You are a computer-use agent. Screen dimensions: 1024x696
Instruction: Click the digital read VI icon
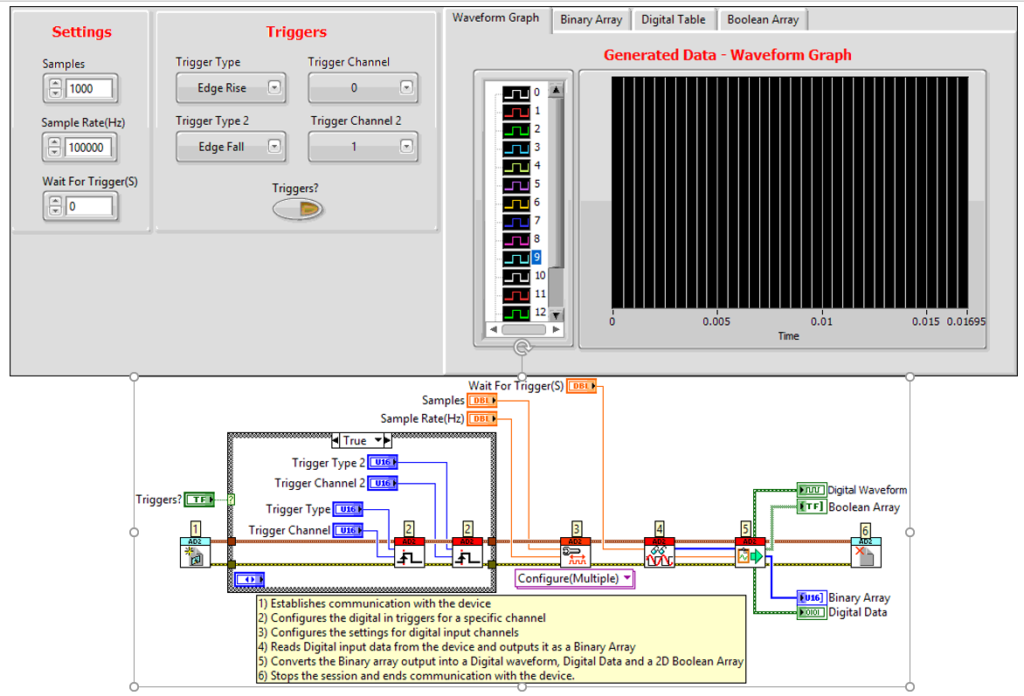point(659,552)
